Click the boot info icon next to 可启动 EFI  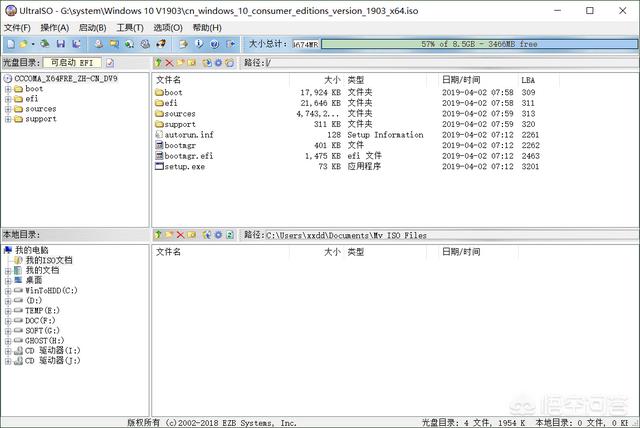pyautogui.click(x=110, y=63)
